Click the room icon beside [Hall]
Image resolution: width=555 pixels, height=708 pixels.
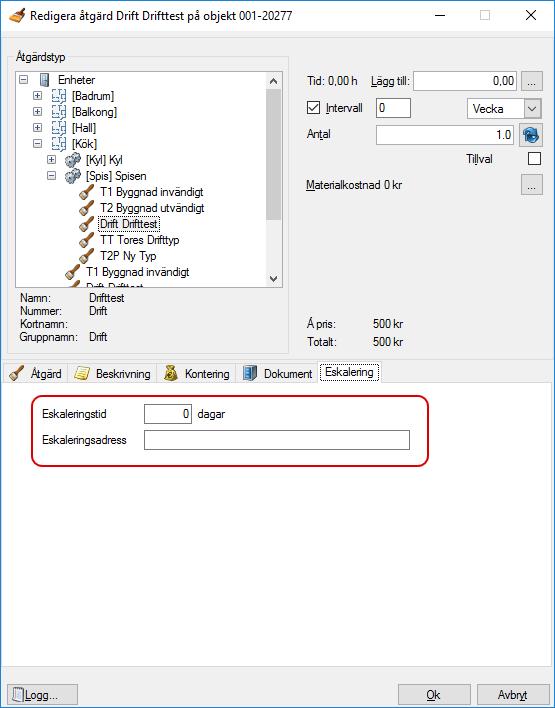(59, 128)
